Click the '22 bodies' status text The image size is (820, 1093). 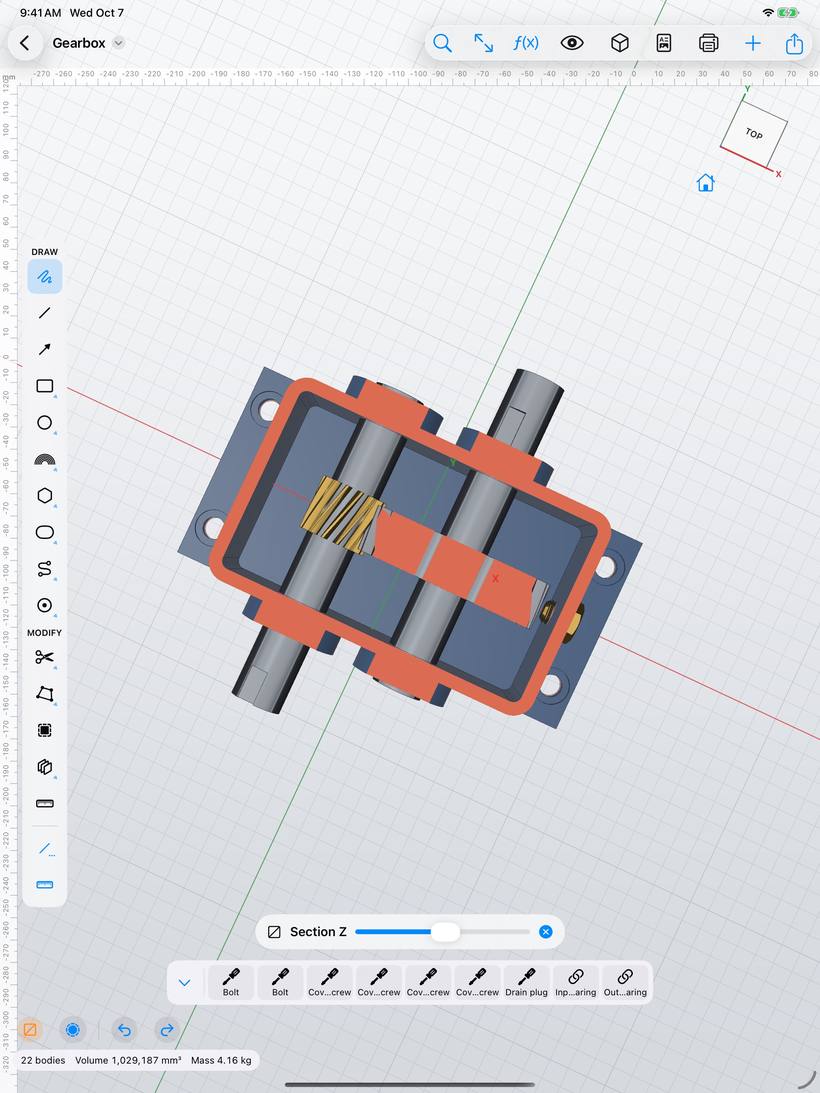pyautogui.click(x=43, y=1060)
